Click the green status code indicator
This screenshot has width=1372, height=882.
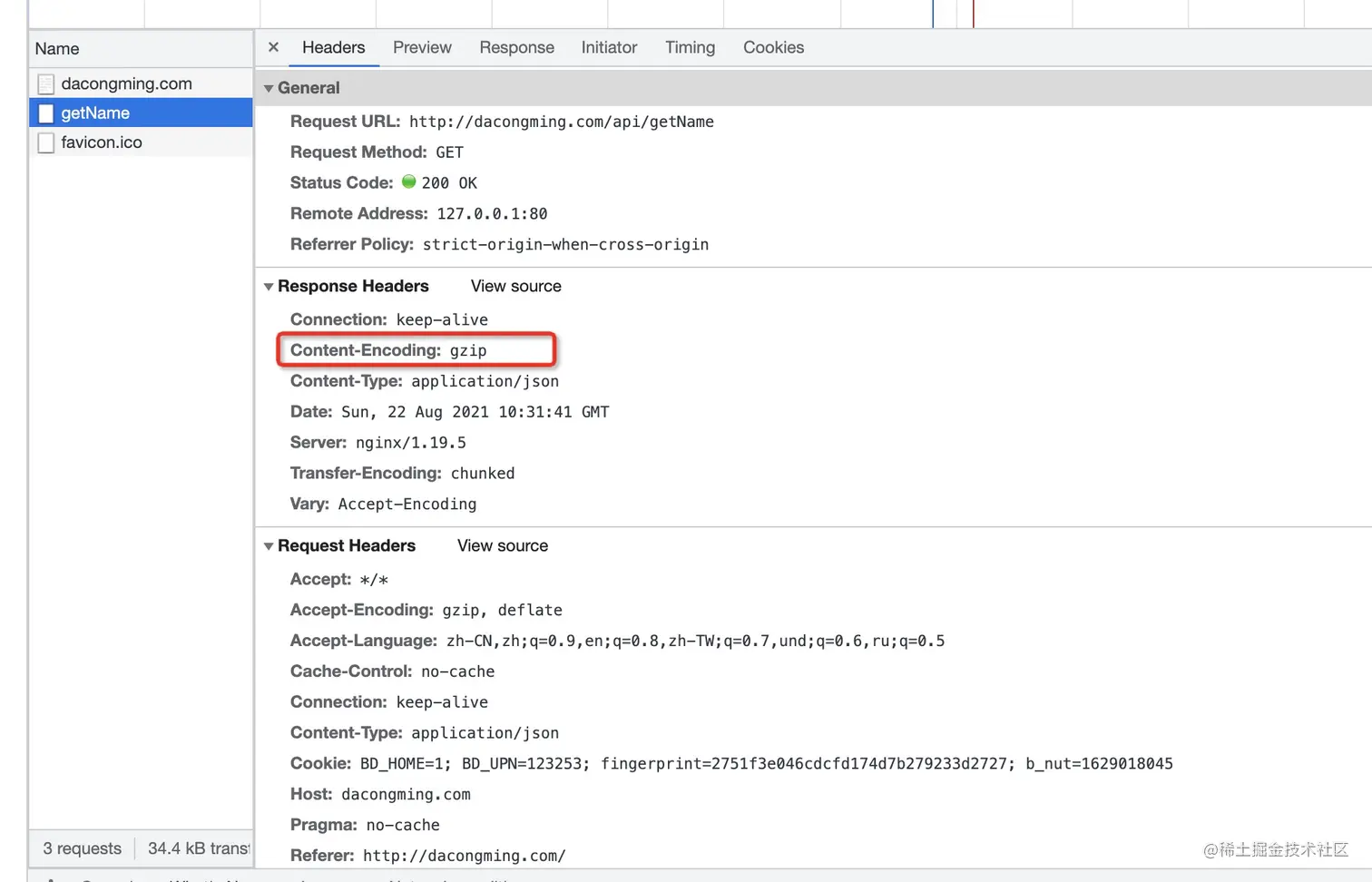click(x=409, y=181)
